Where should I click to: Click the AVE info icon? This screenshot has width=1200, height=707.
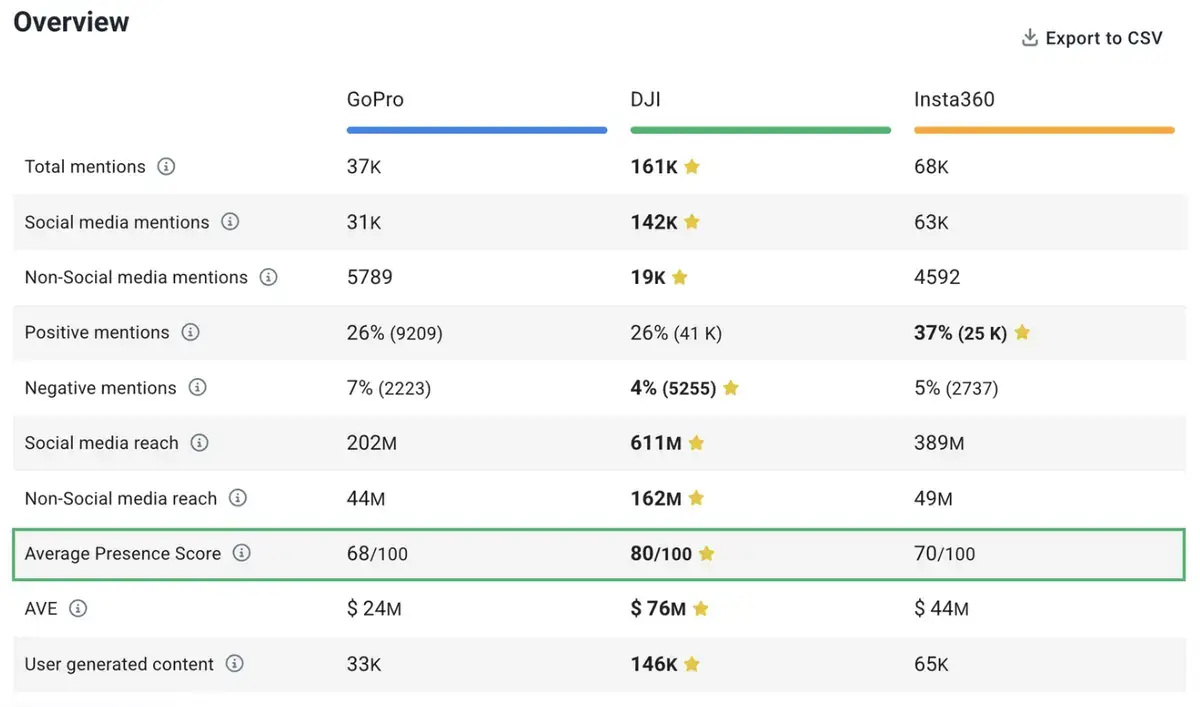point(76,608)
